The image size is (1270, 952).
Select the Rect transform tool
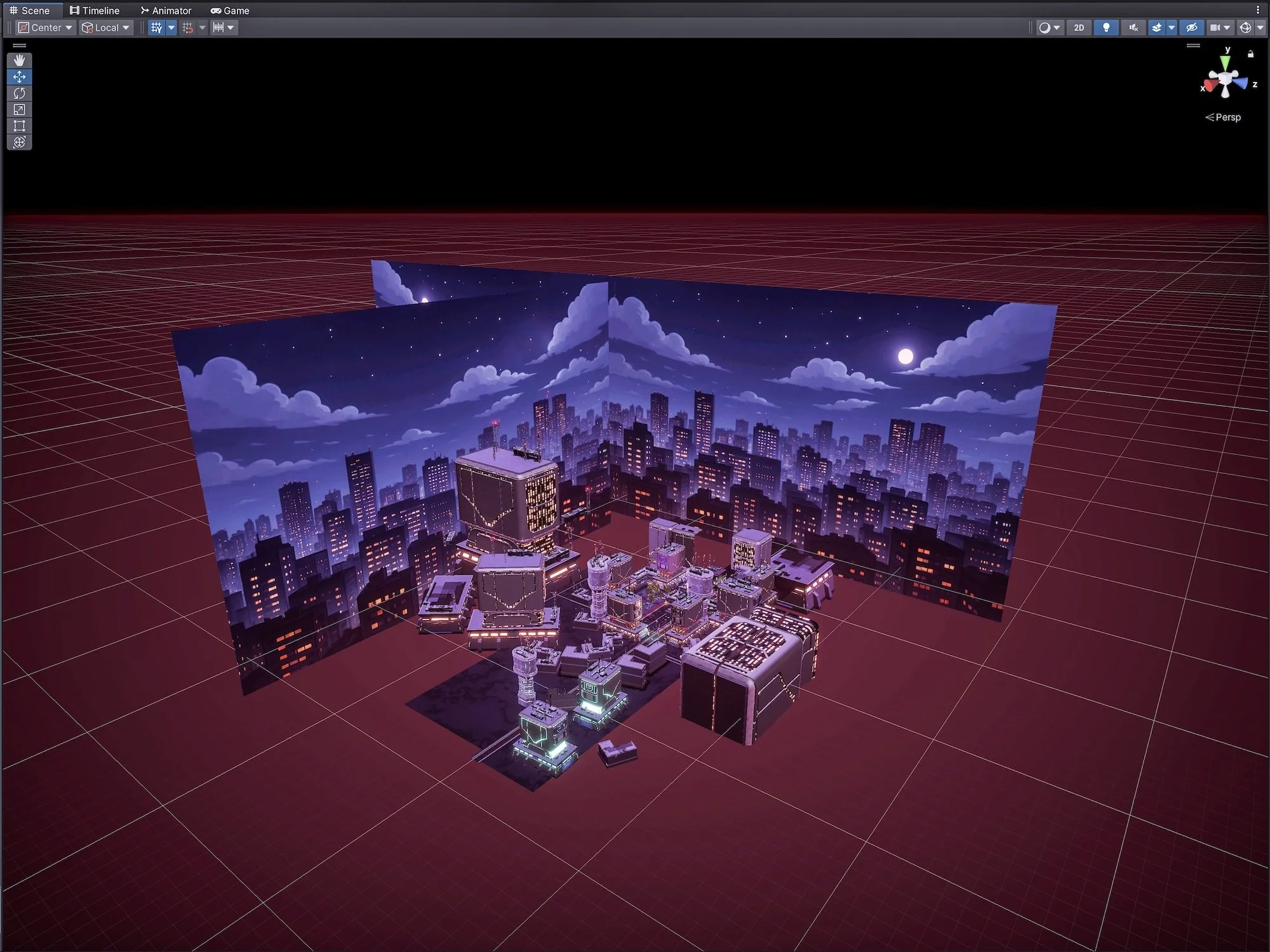(x=19, y=126)
